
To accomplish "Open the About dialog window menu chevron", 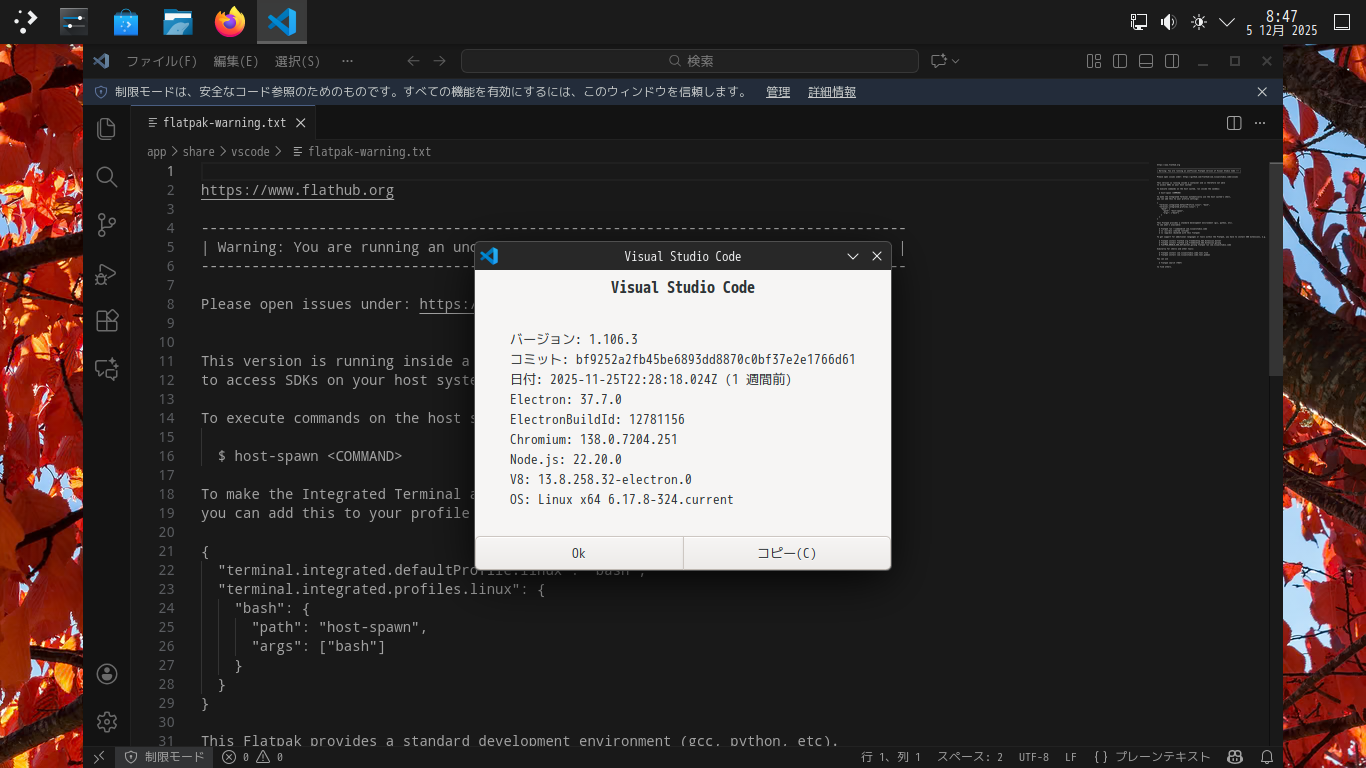I will 853,256.
